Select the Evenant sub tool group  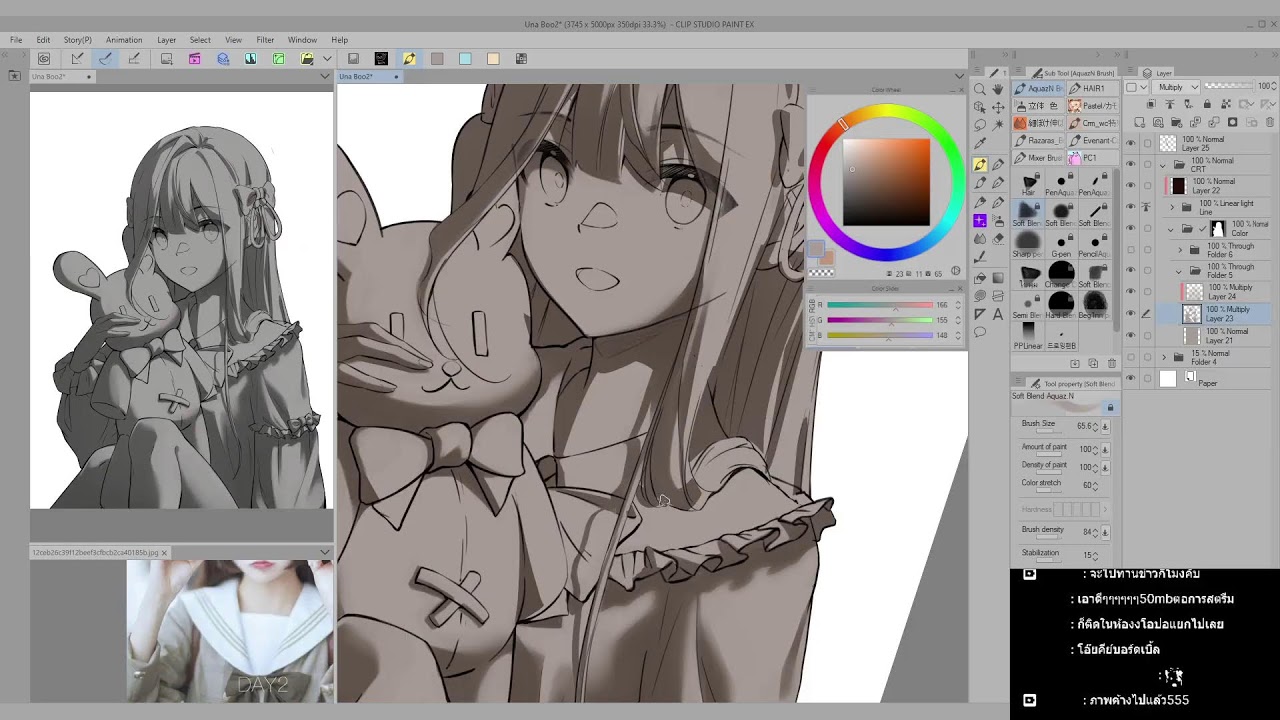pyautogui.click(x=1092, y=141)
